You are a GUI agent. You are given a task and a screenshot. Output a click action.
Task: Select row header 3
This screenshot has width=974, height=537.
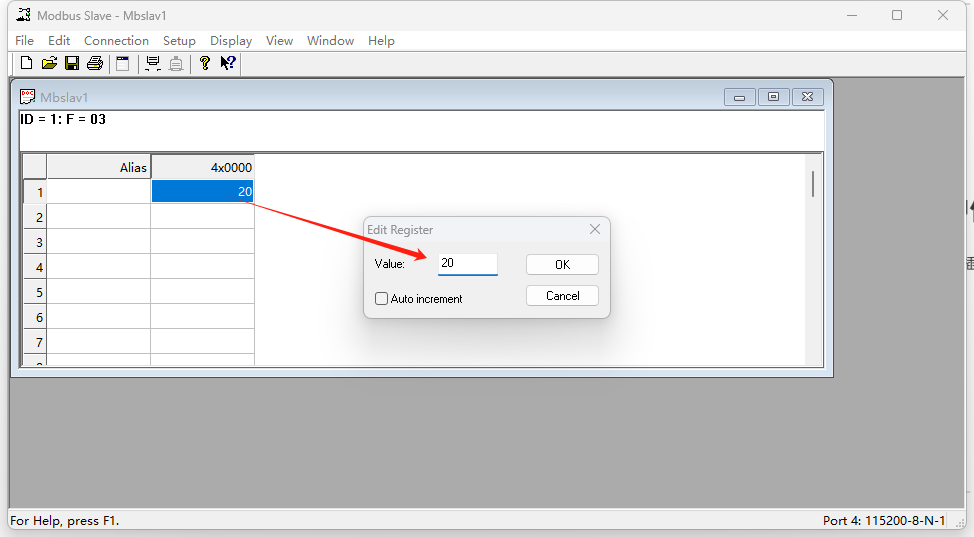coord(35,242)
